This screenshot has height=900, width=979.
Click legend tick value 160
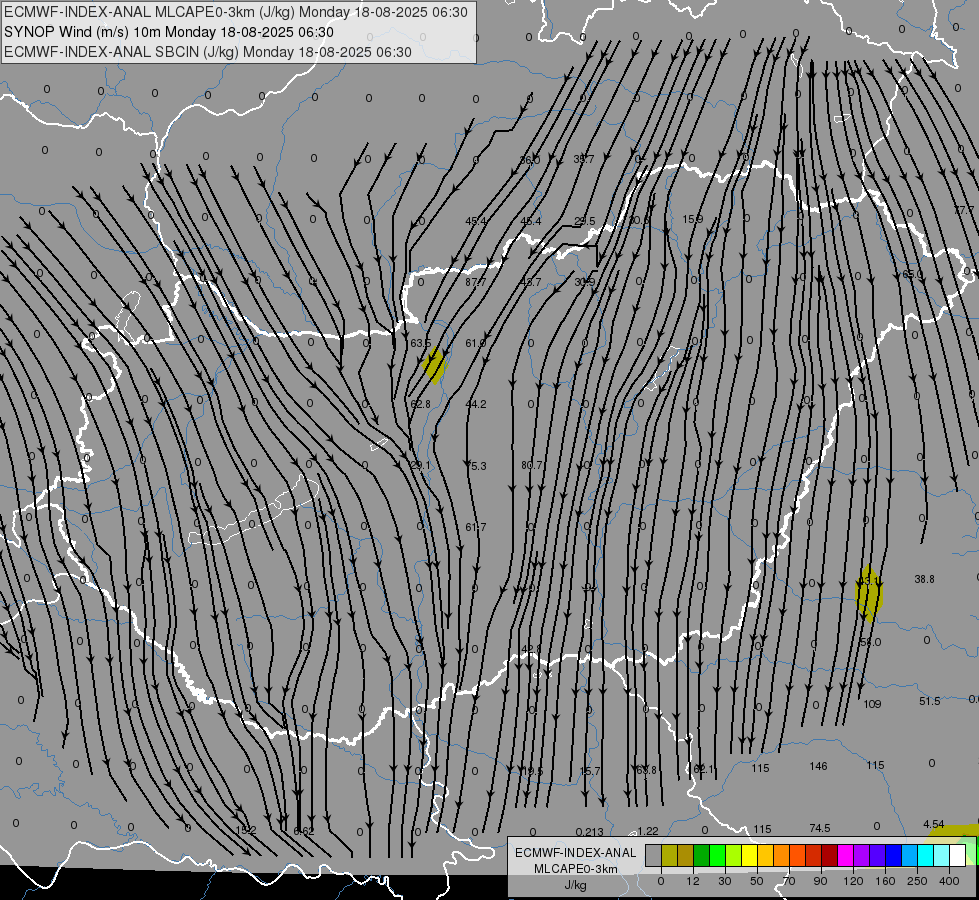(885, 881)
